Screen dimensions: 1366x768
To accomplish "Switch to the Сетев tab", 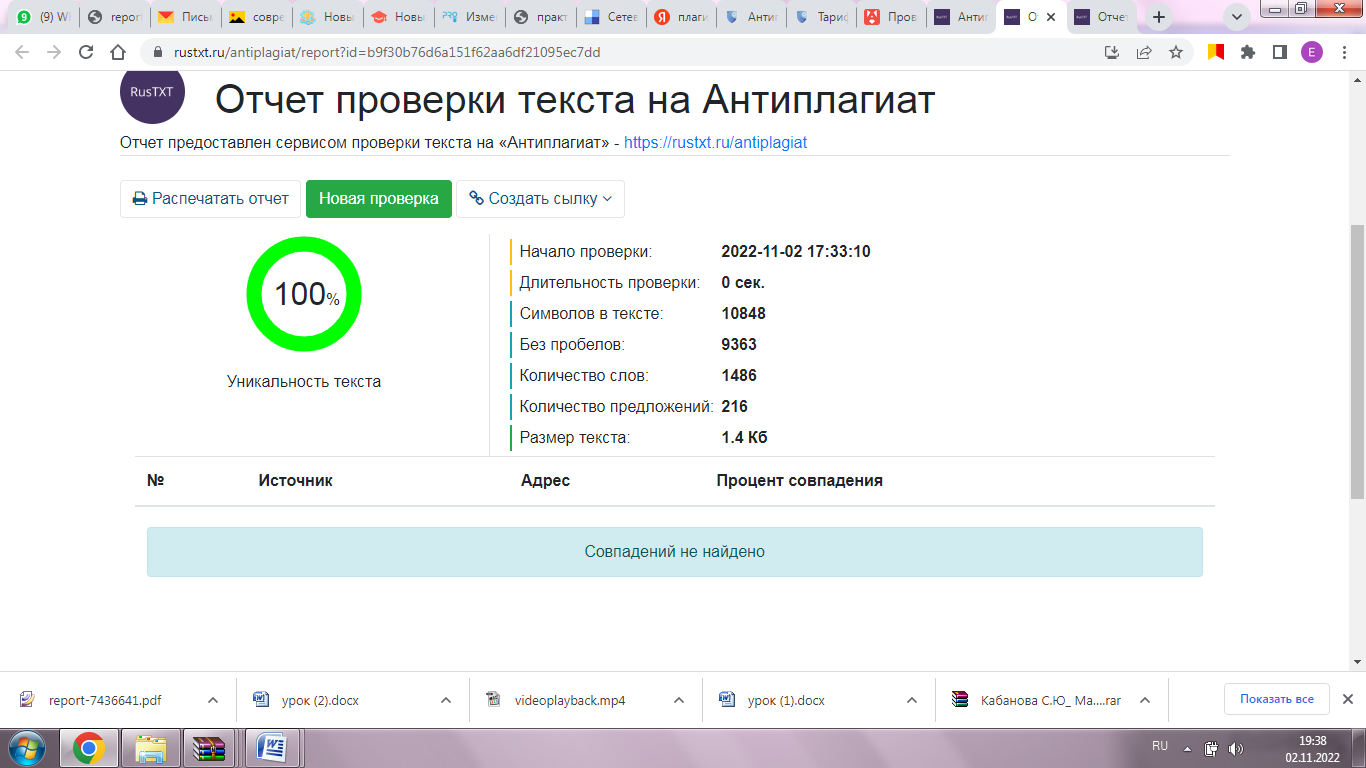I will (610, 17).
